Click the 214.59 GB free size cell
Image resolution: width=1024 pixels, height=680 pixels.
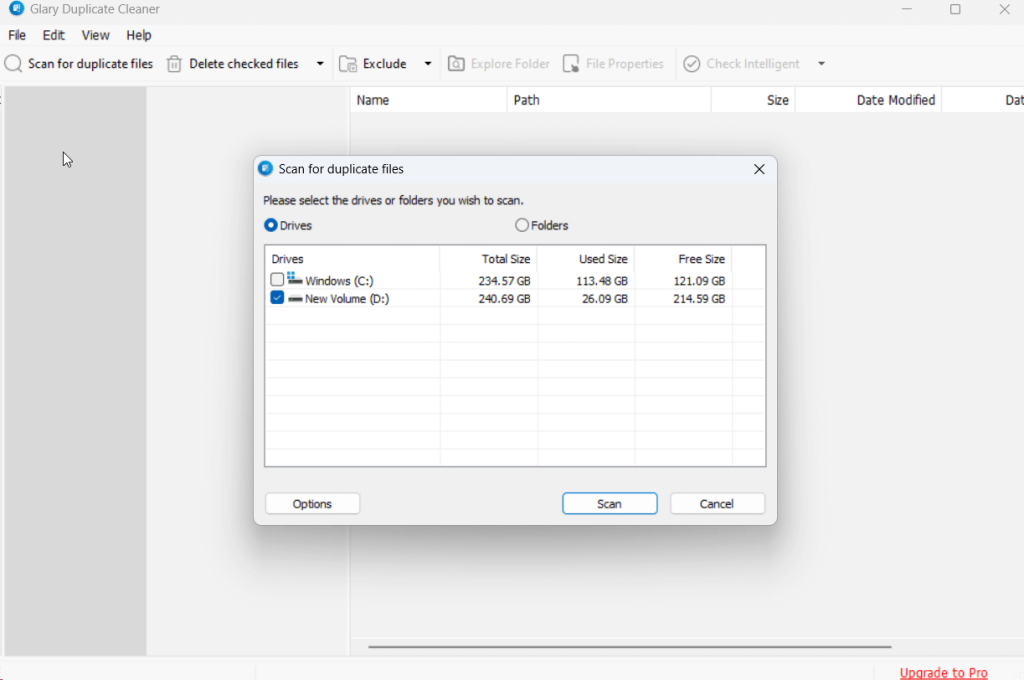click(x=699, y=299)
